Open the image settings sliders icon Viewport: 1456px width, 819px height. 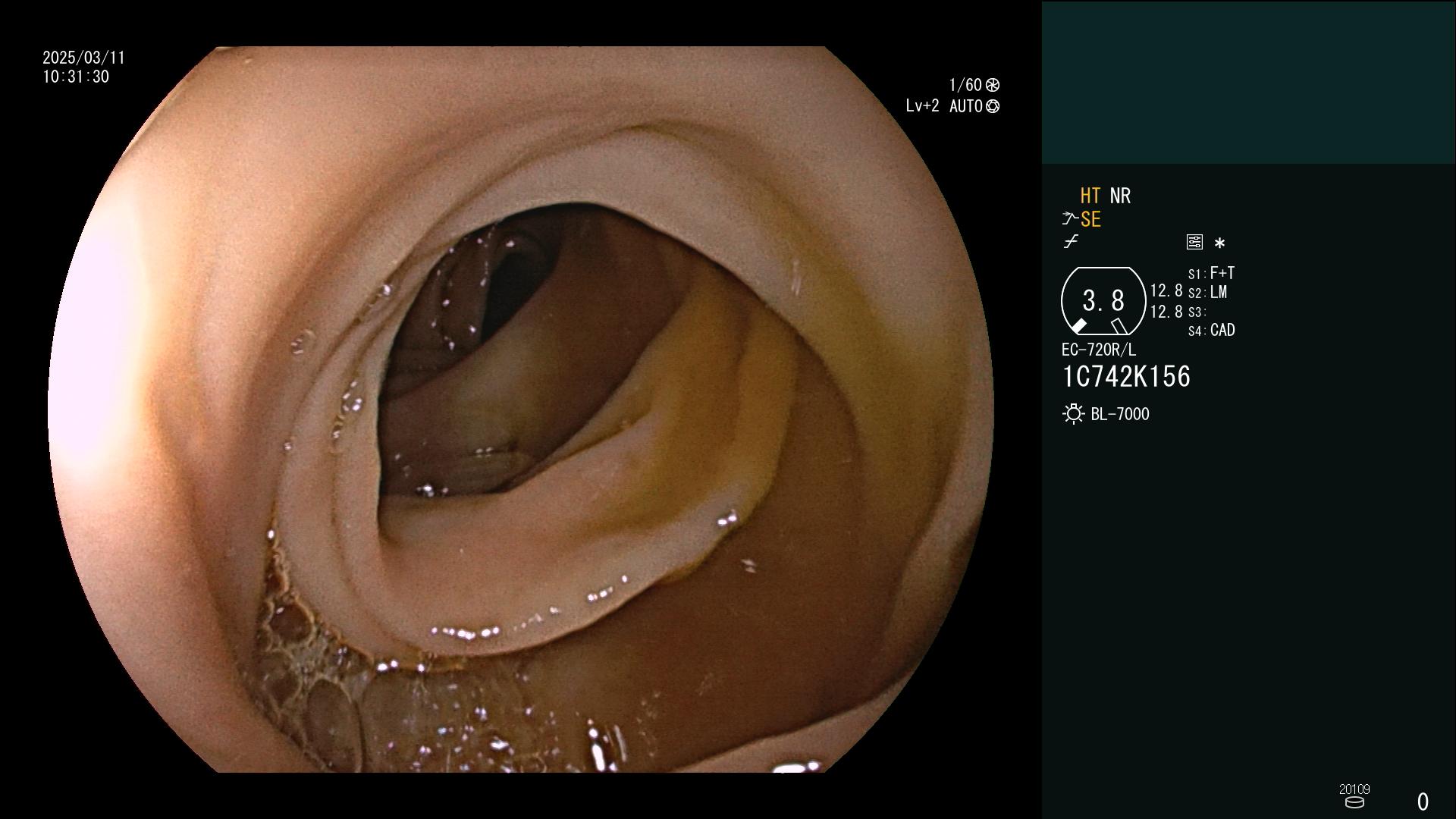pos(1194,242)
